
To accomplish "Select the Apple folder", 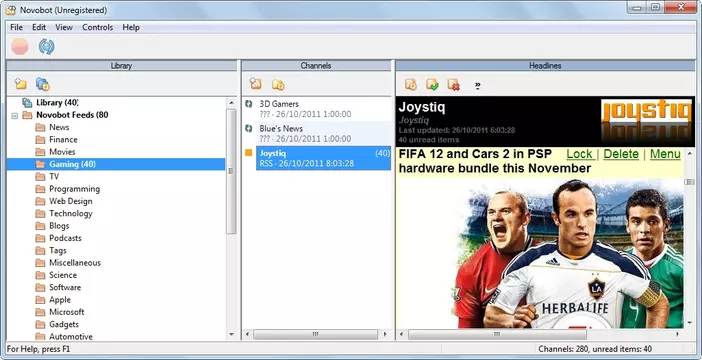I will (60, 300).
